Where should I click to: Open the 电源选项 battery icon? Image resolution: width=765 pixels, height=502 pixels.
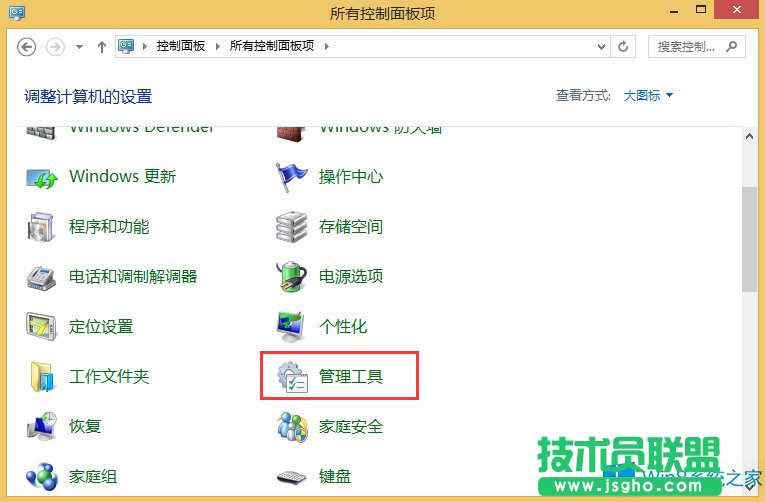(291, 277)
